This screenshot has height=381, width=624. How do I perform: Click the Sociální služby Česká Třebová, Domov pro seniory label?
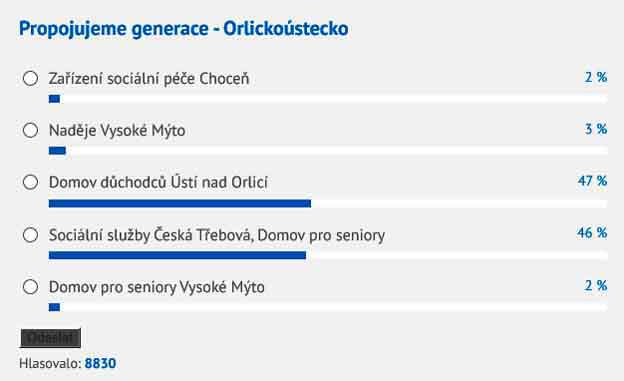(x=217, y=235)
